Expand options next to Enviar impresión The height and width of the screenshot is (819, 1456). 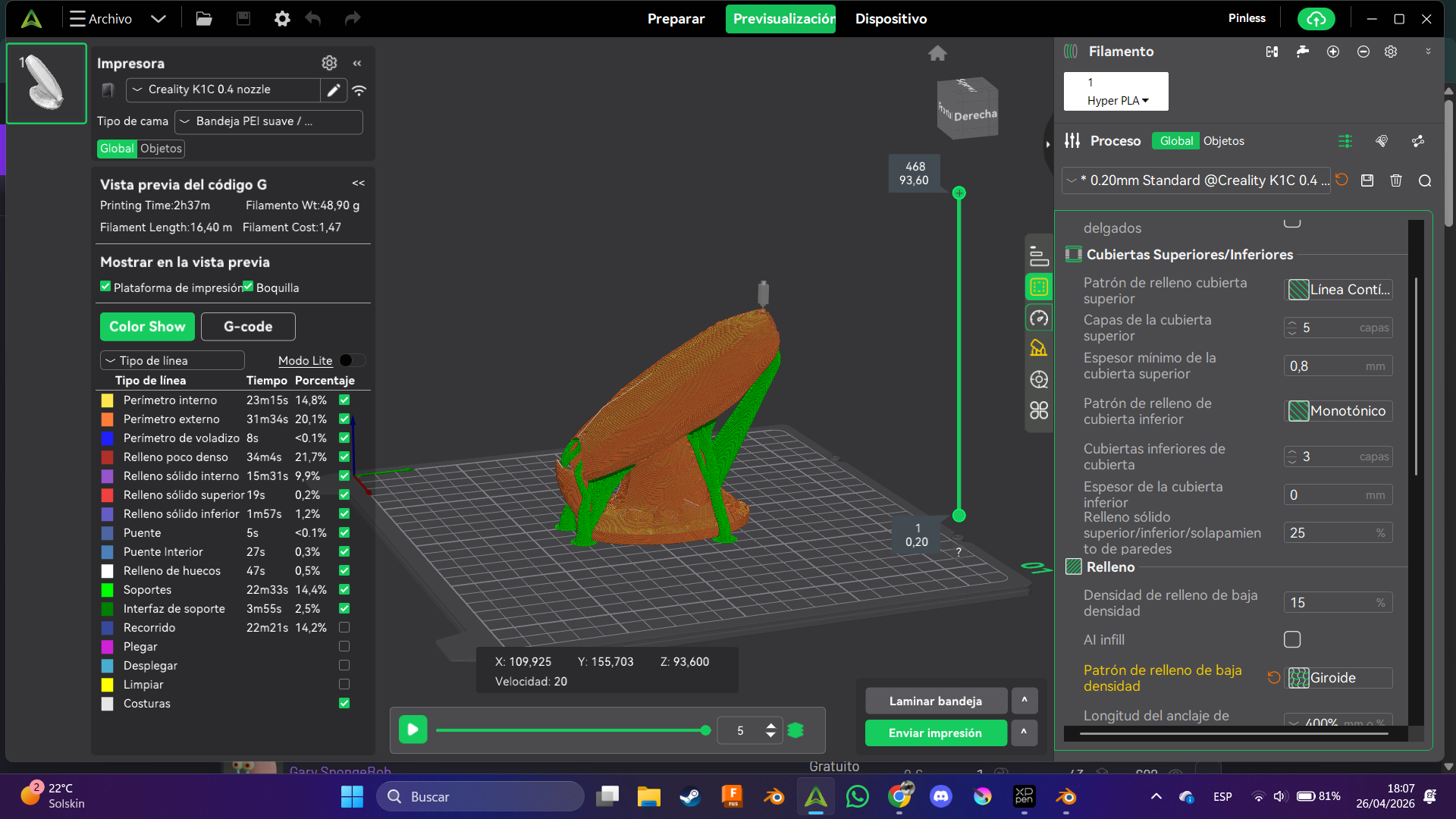click(x=1024, y=733)
